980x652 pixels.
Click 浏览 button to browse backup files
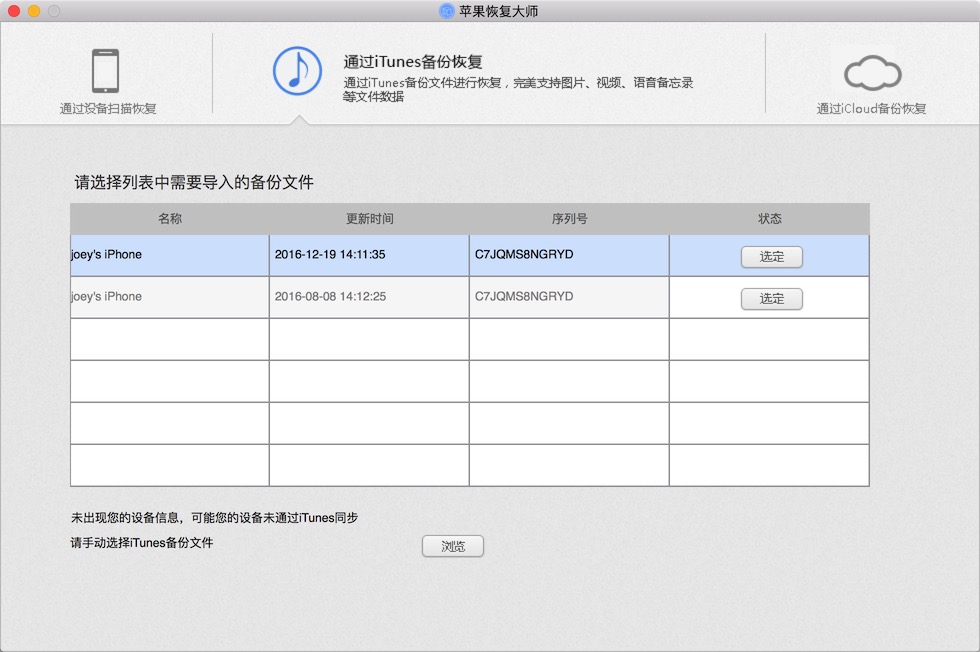453,546
